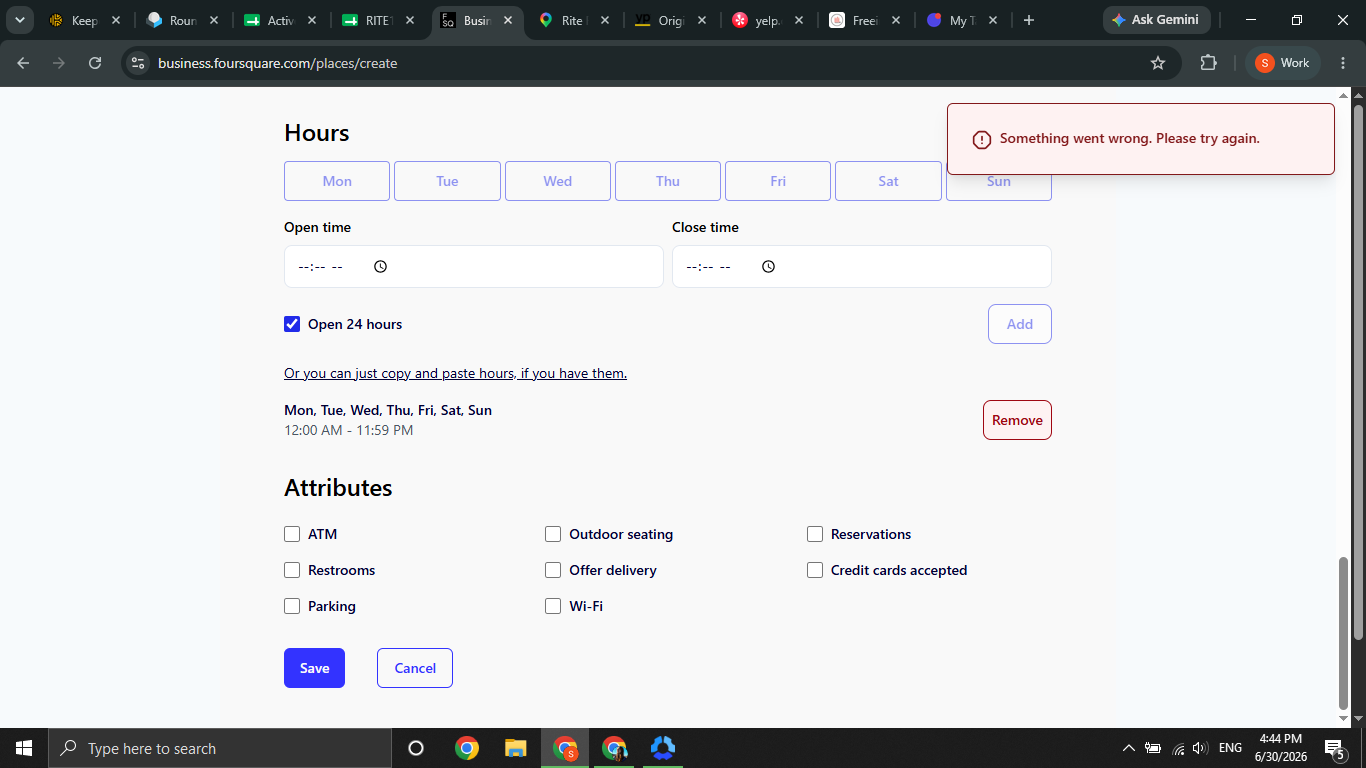Click the clock icon in Open time field
1366x768 pixels.
(x=380, y=266)
